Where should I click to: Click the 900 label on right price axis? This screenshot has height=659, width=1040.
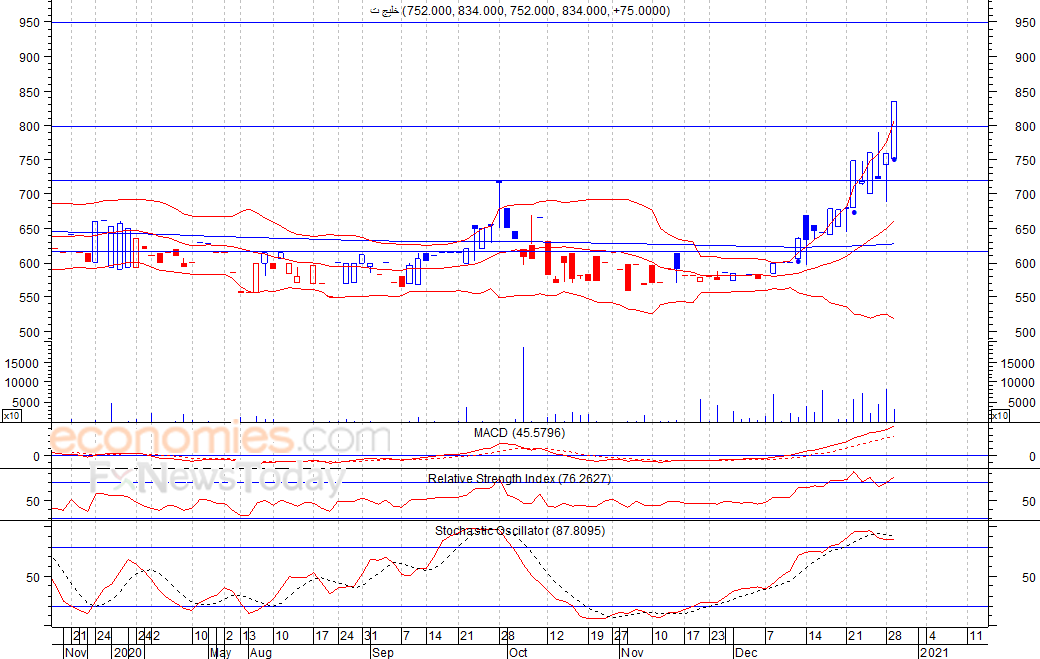(1025, 58)
